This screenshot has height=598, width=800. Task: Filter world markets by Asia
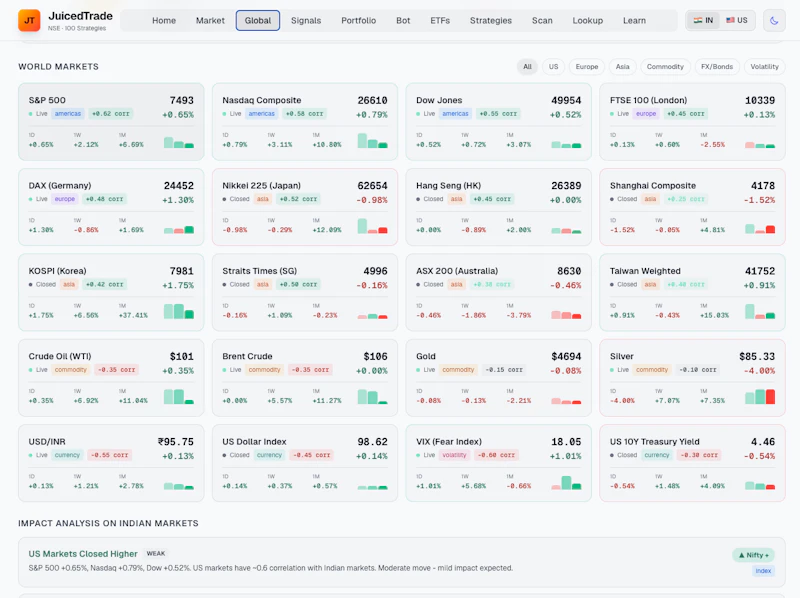point(622,67)
